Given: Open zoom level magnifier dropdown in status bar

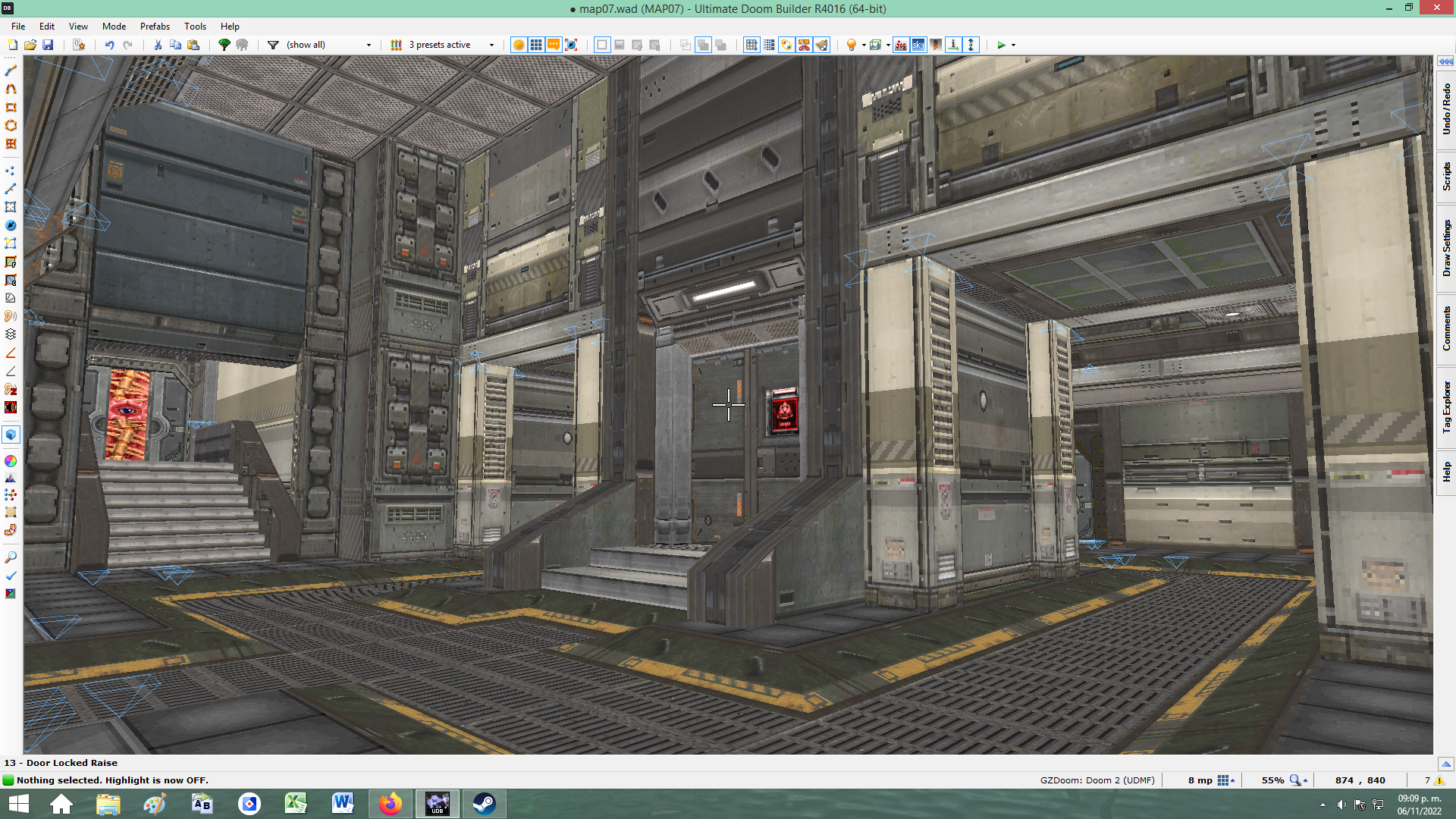Looking at the screenshot, I should coord(1298,780).
